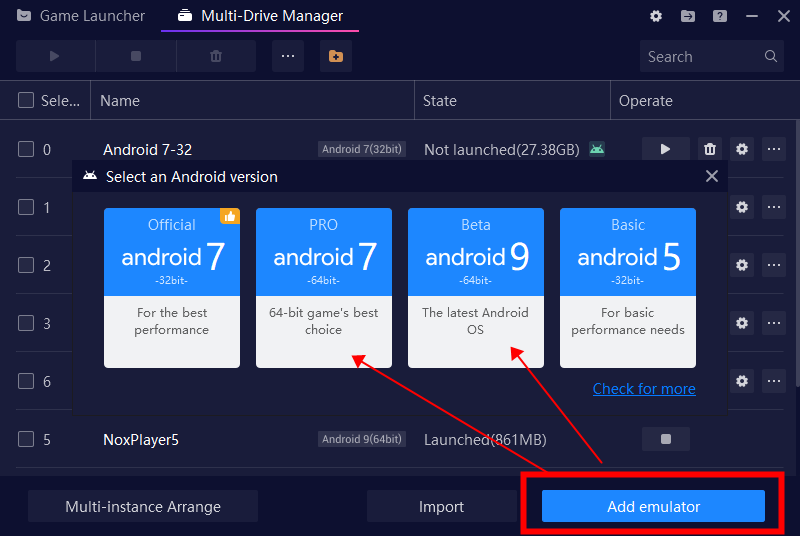The image size is (800, 536).
Task: Open more options ellipsis for row 2
Action: coord(774,265)
